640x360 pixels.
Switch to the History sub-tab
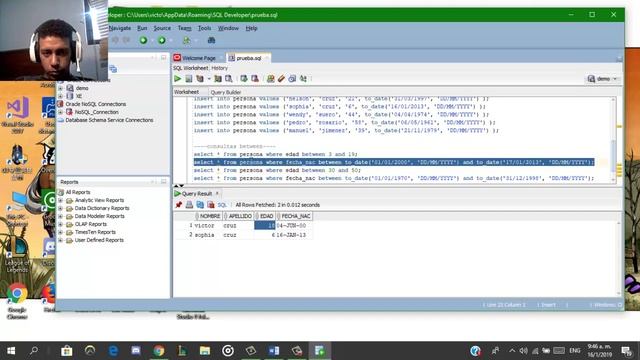click(220, 68)
